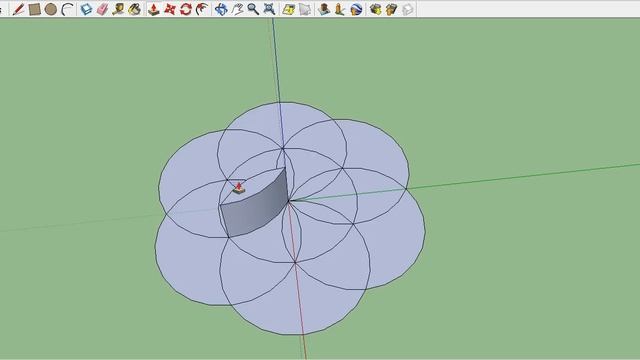Activate the Pan hand tool
This screenshot has width=640, height=360.
click(x=237, y=9)
